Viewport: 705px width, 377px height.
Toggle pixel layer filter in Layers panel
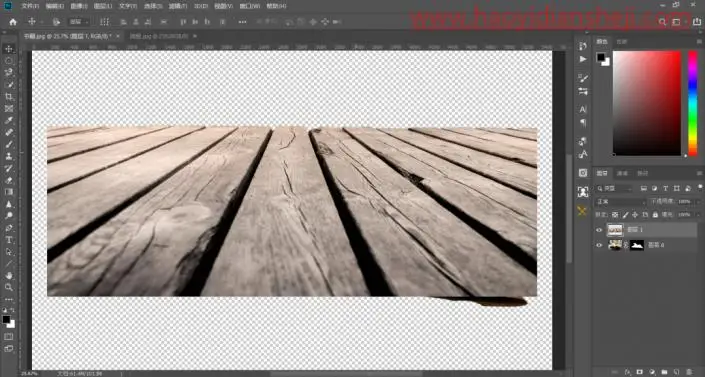644,188
